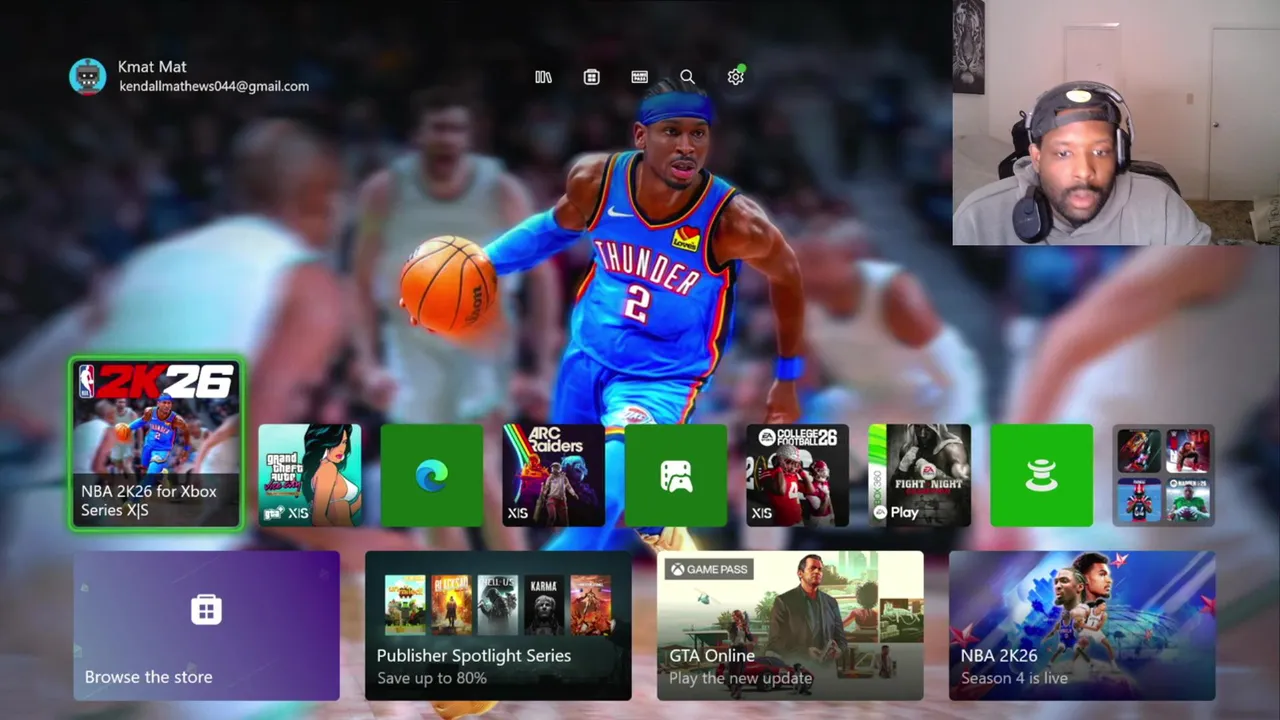Viewport: 1280px width, 720px height.
Task: Open the green games controller tile
Action: coord(676,475)
